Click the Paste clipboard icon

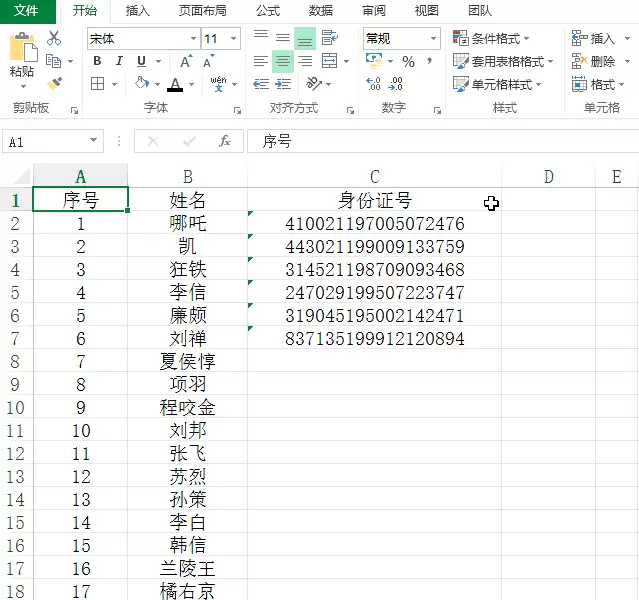coord(23,46)
